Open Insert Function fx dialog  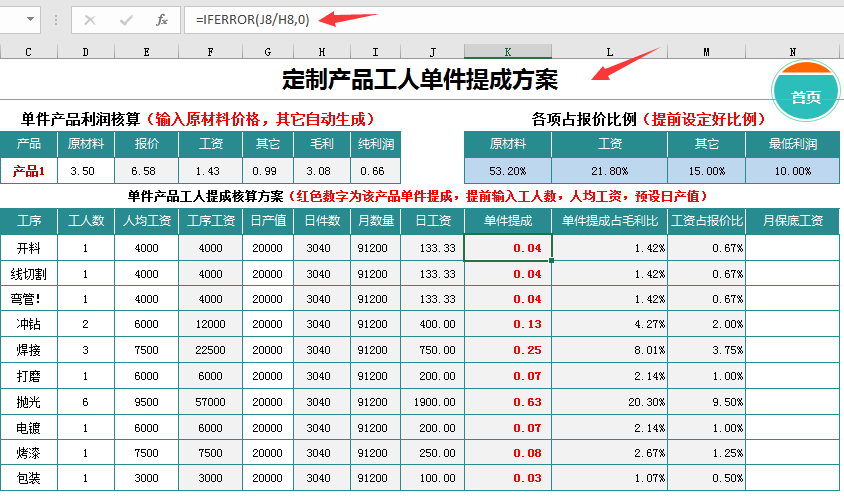(x=161, y=20)
